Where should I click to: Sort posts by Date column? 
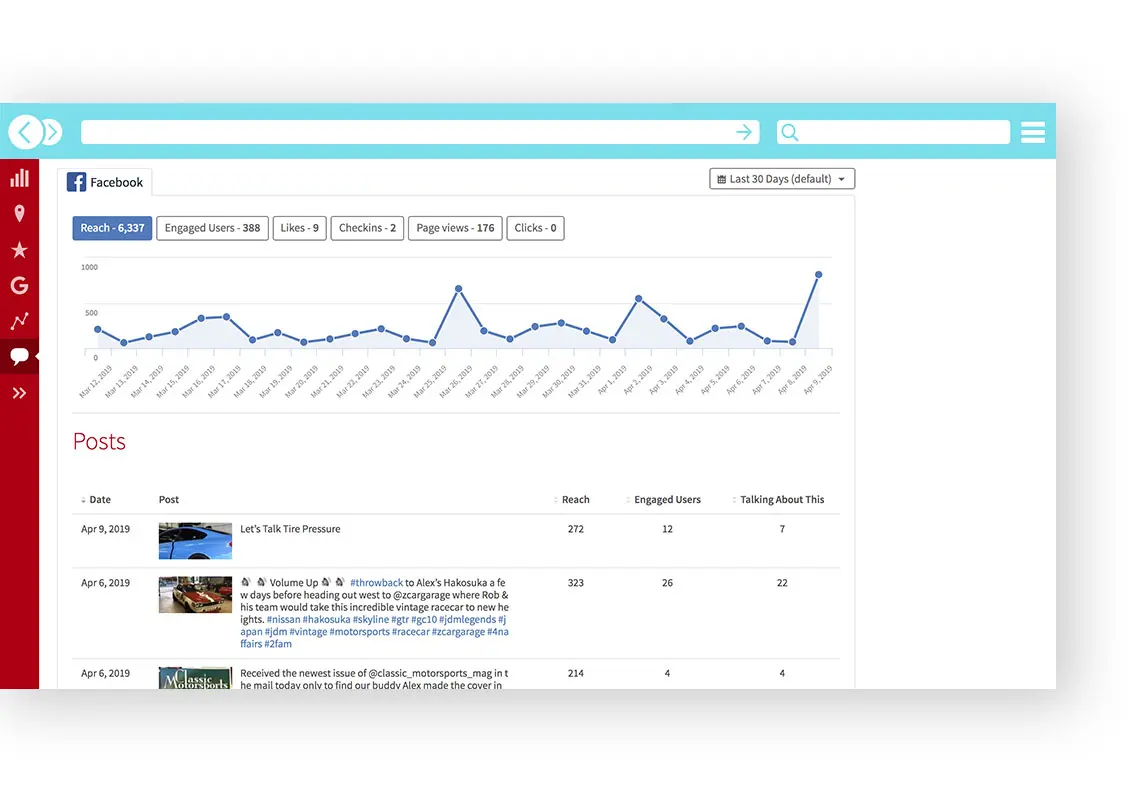pyautogui.click(x=99, y=500)
